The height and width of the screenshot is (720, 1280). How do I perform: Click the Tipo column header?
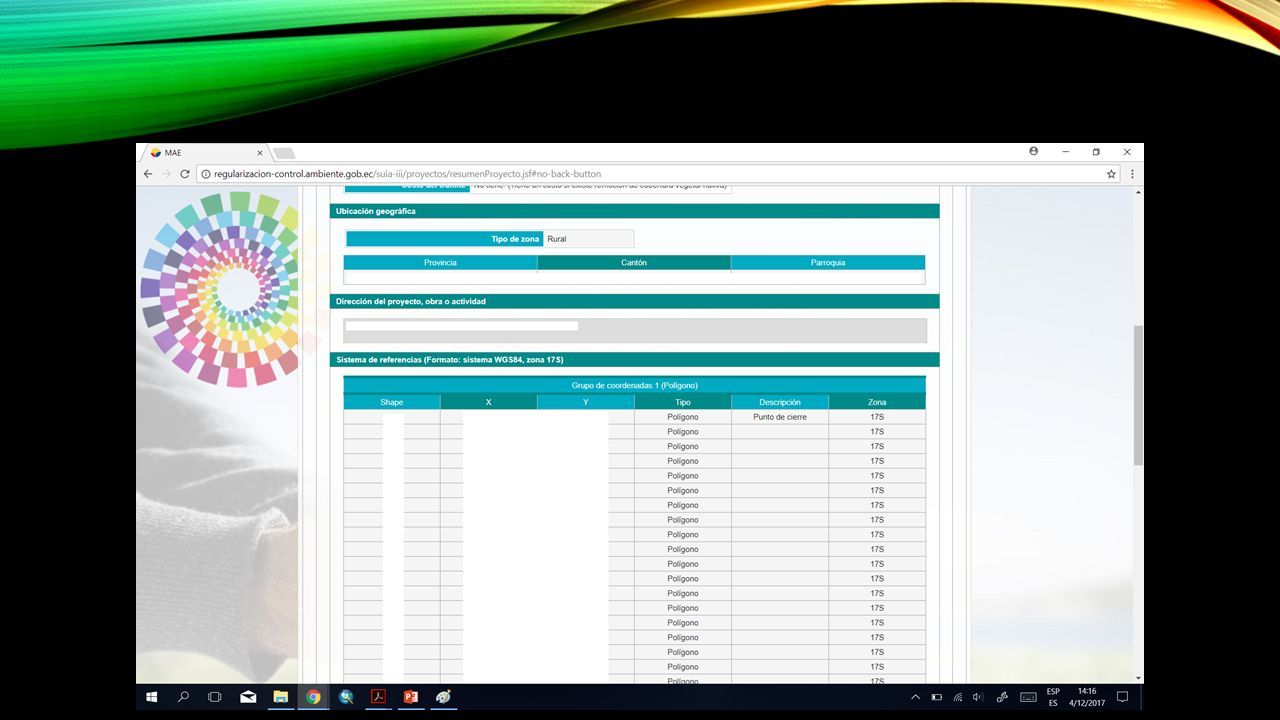click(x=683, y=402)
